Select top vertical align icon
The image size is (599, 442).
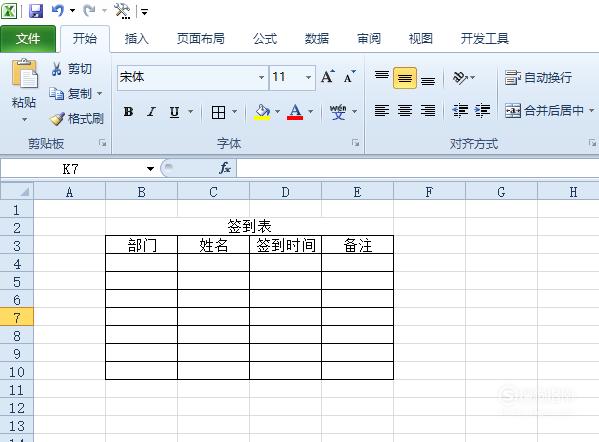[382, 77]
